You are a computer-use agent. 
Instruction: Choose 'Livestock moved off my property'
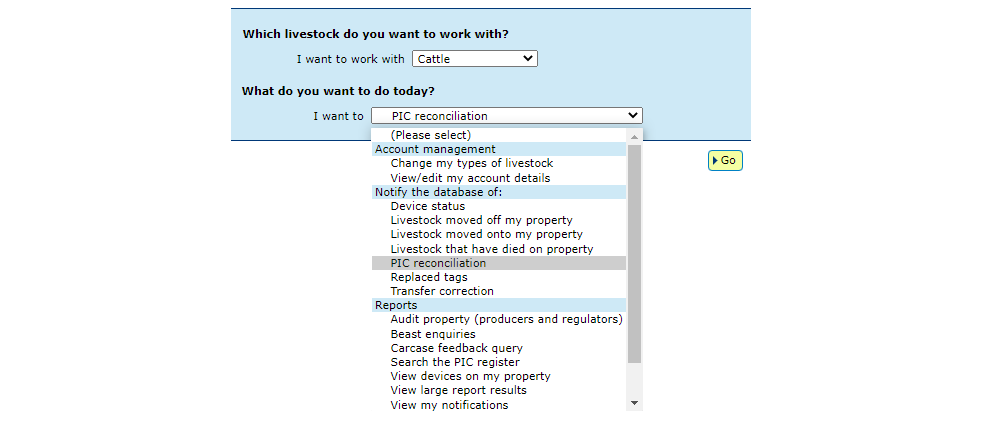[481, 220]
